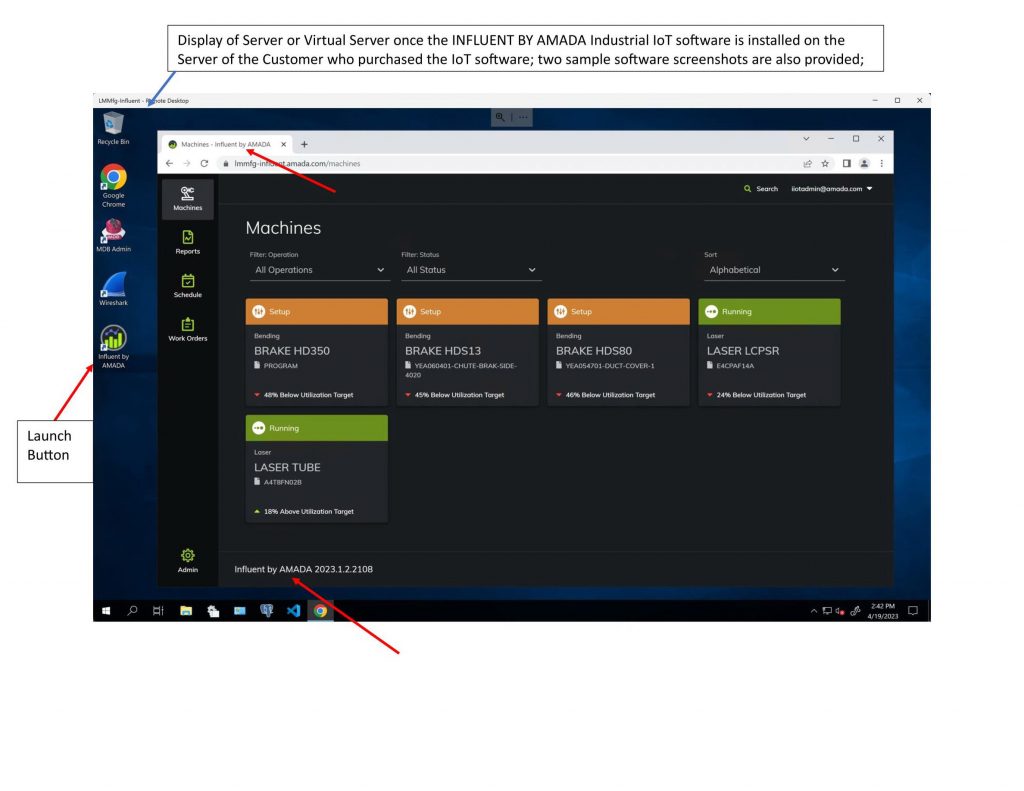Open Visual Studio Code from the taskbar
Image resolution: width=1024 pixels, height=791 pixels.
293,611
